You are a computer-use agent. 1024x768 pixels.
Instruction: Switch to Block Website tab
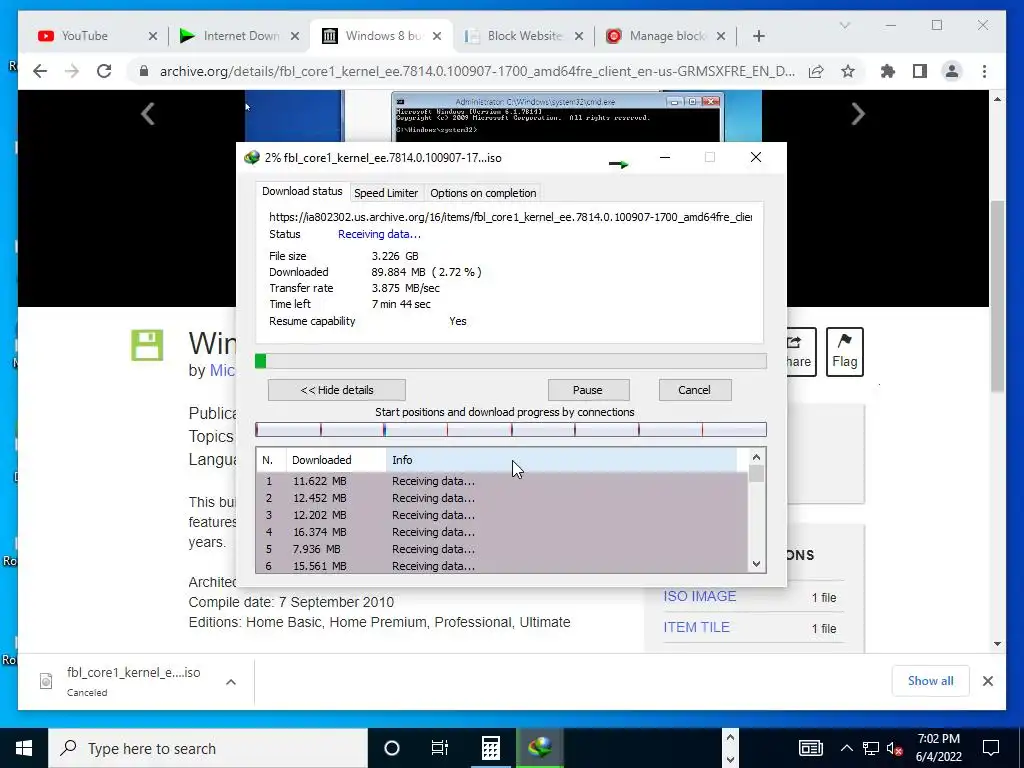[x=524, y=36]
